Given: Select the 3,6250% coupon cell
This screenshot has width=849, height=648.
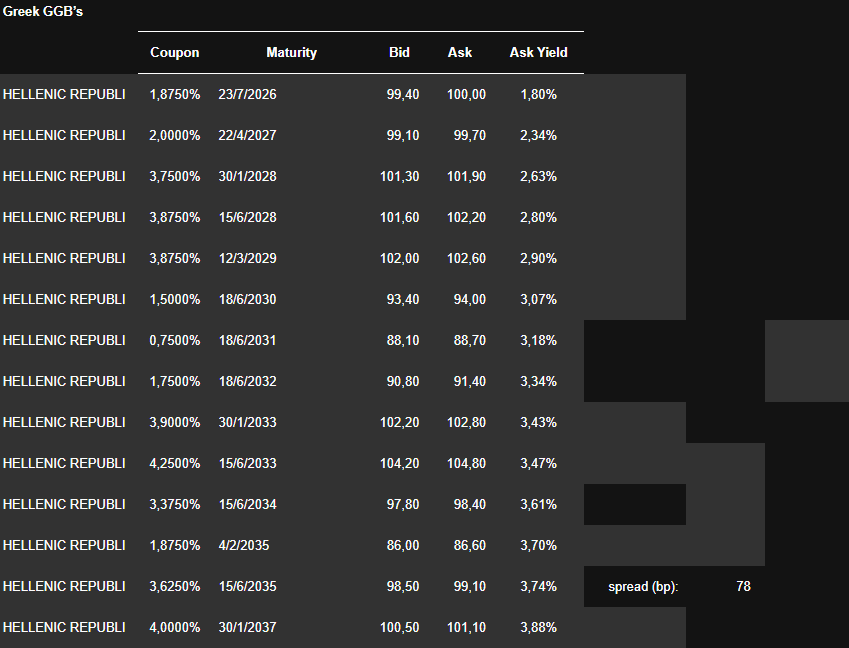Looking at the screenshot, I should pos(175,586).
